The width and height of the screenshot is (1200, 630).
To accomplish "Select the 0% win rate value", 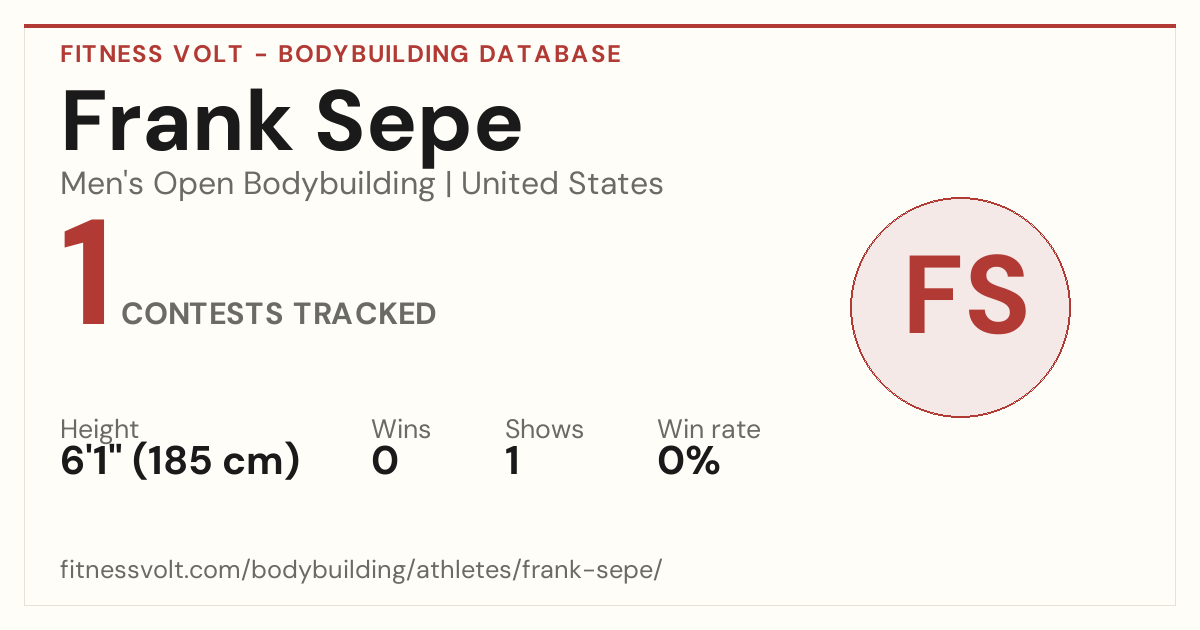I will [689, 462].
